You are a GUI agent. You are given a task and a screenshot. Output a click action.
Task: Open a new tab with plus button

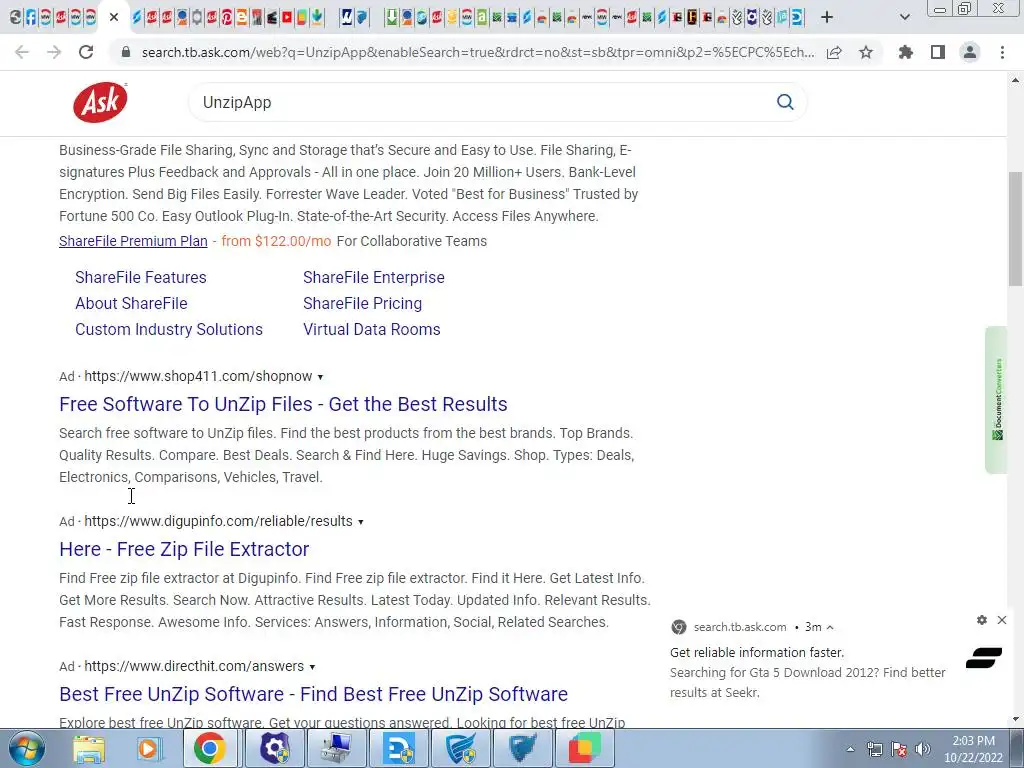point(827,17)
